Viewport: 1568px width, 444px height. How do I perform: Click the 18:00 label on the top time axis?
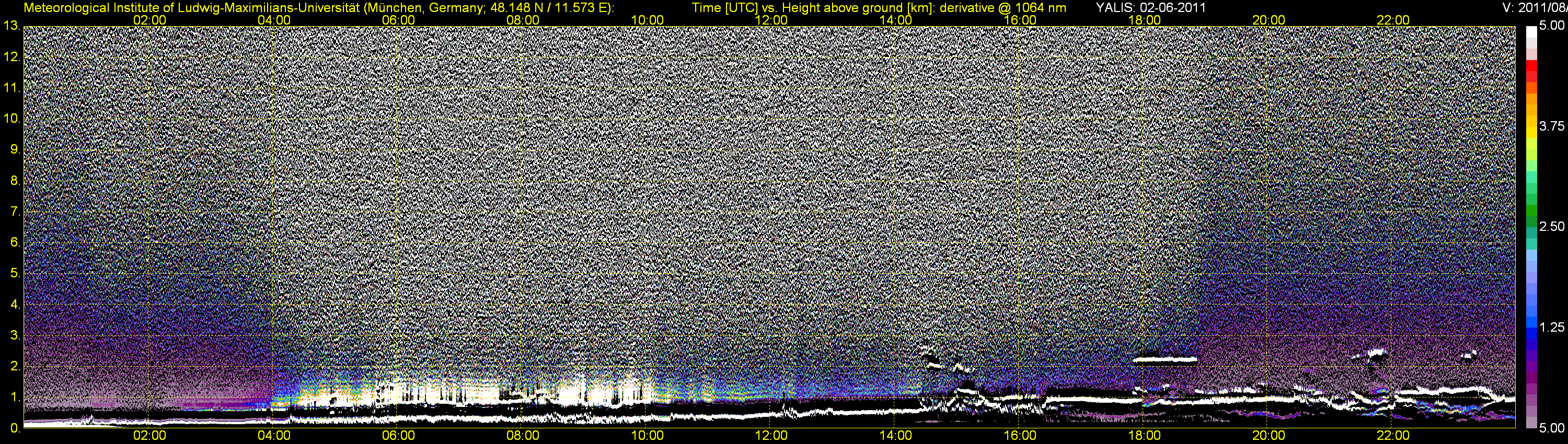pyautogui.click(x=1144, y=20)
